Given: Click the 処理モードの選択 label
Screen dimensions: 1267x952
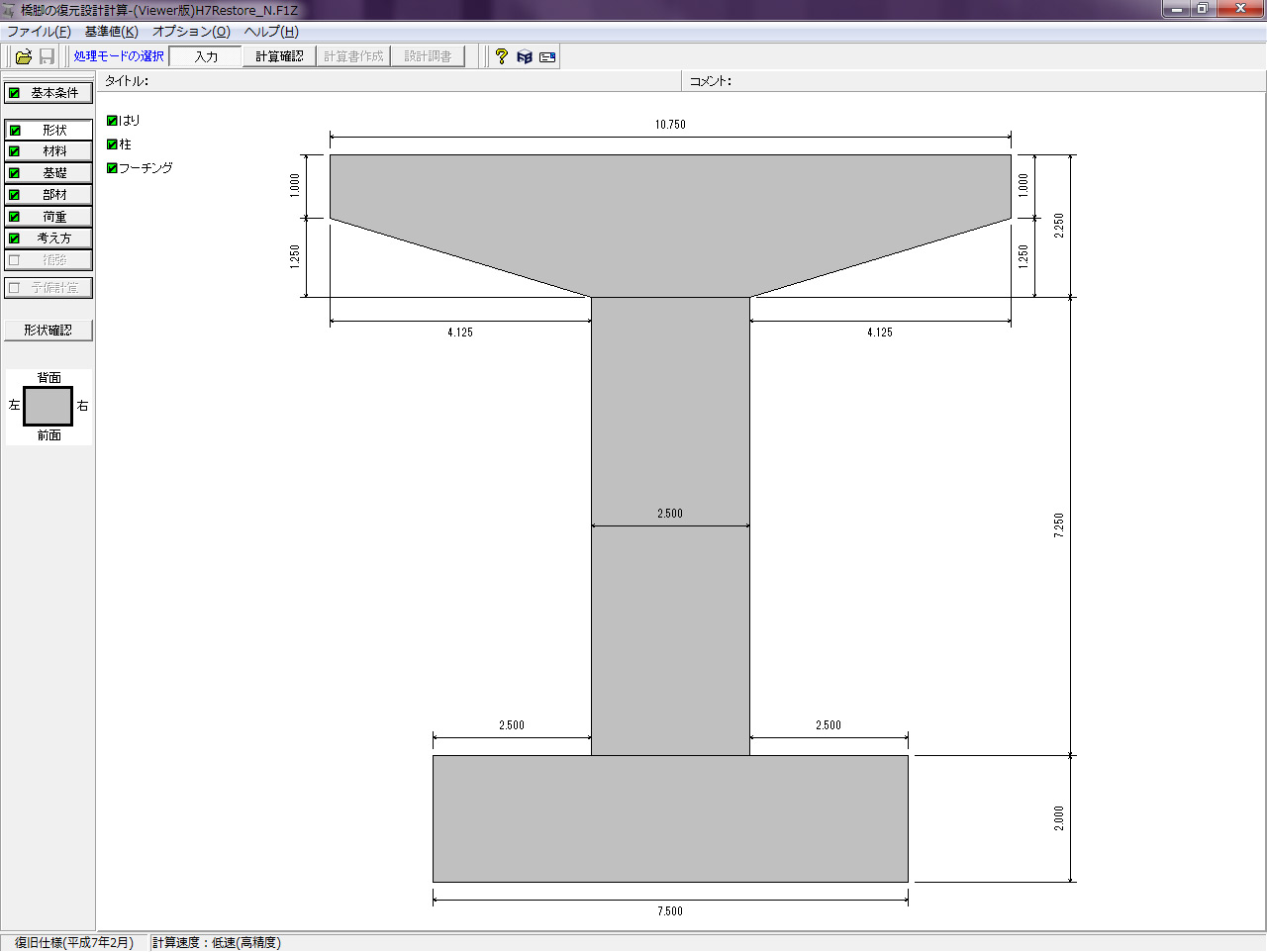Looking at the screenshot, I should (119, 56).
